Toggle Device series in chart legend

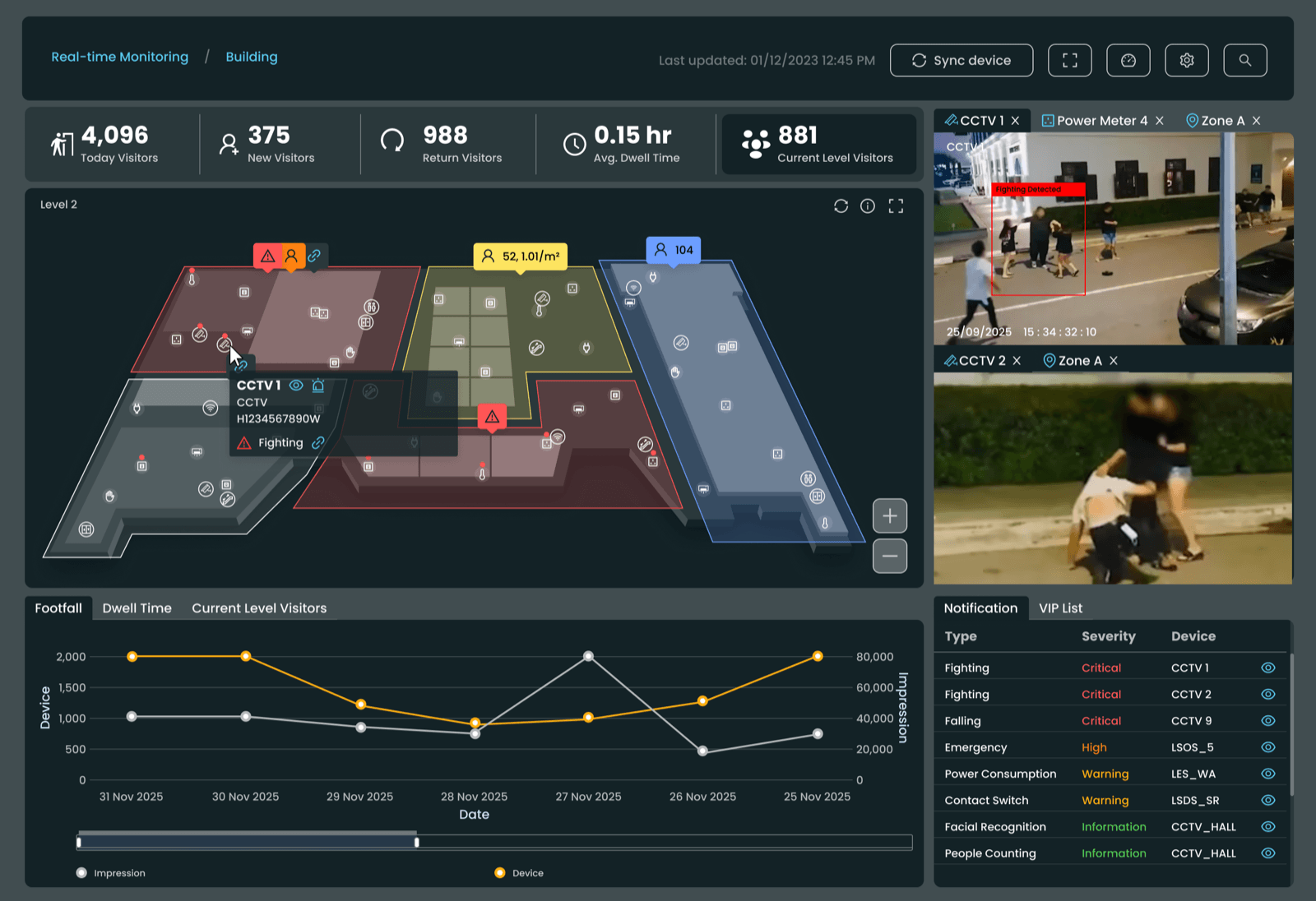(519, 873)
